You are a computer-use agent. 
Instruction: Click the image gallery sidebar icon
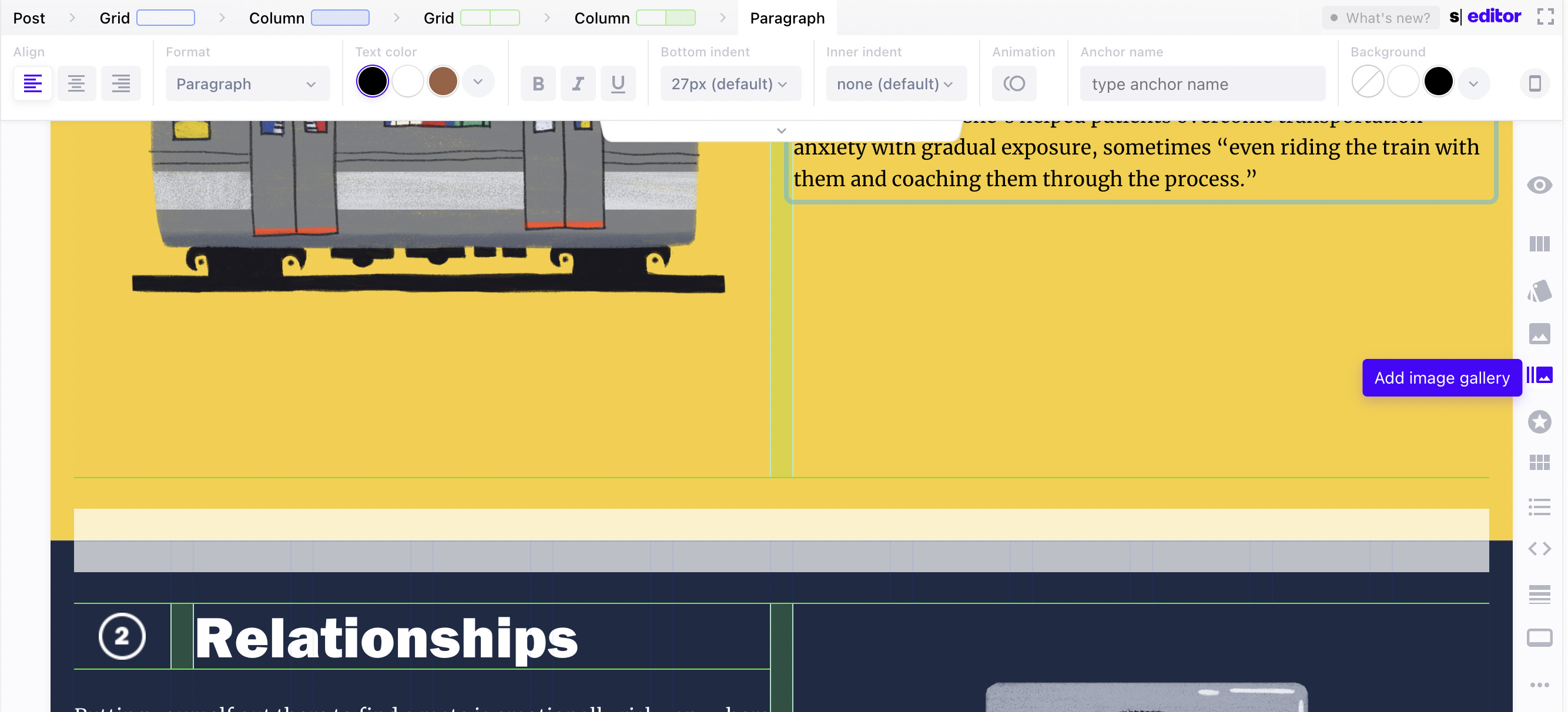point(1540,375)
